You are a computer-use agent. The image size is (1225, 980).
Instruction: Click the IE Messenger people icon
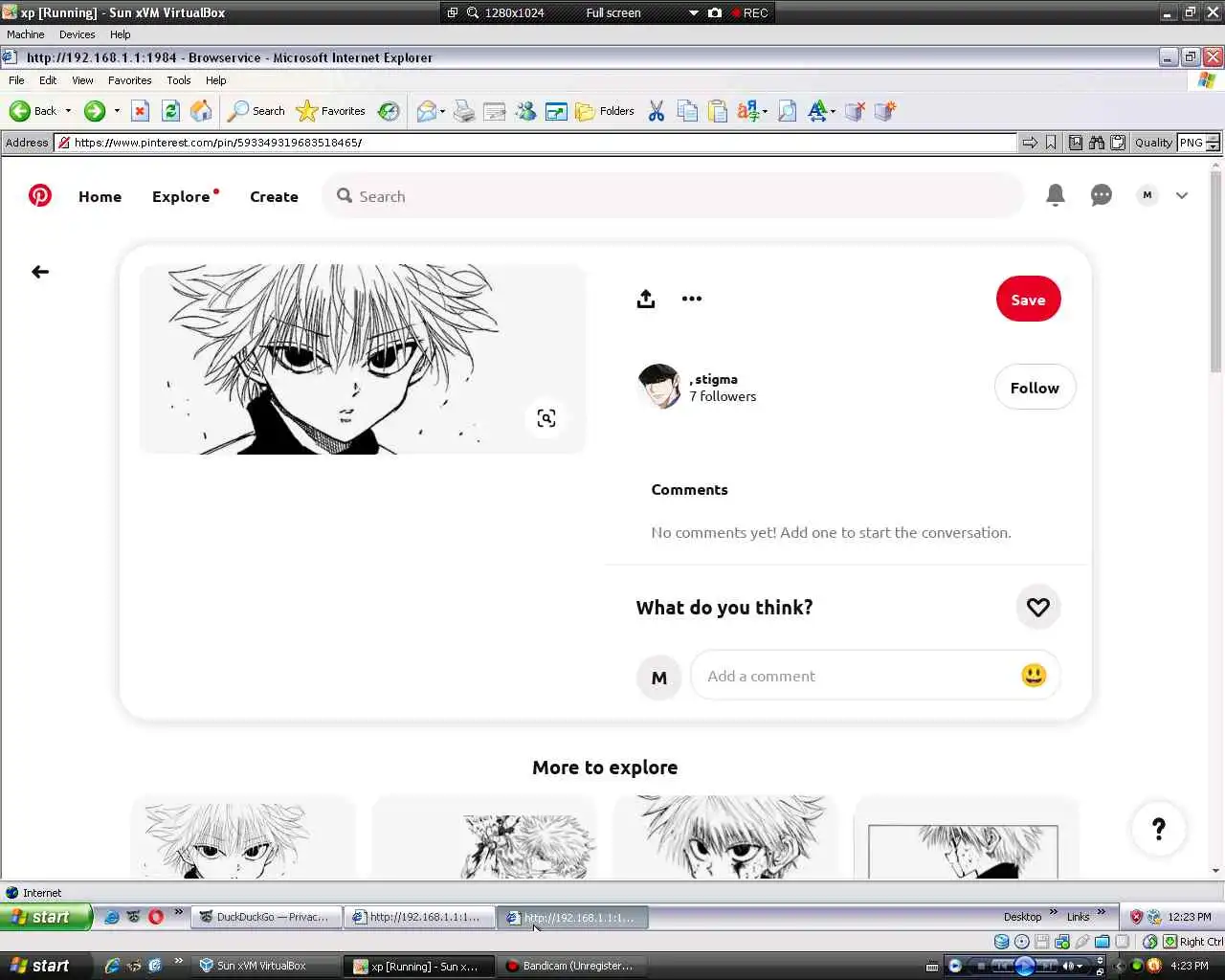pos(525,111)
